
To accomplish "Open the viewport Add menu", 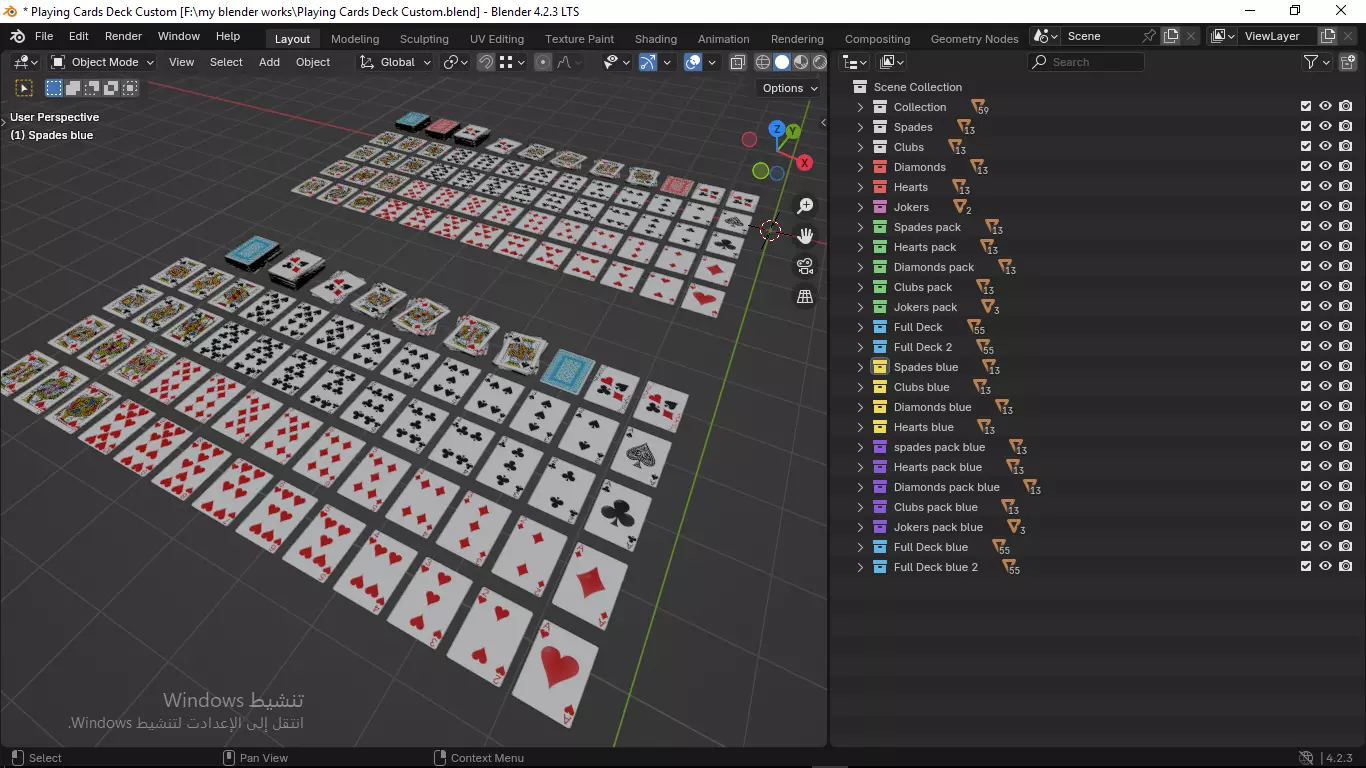I will pyautogui.click(x=270, y=62).
